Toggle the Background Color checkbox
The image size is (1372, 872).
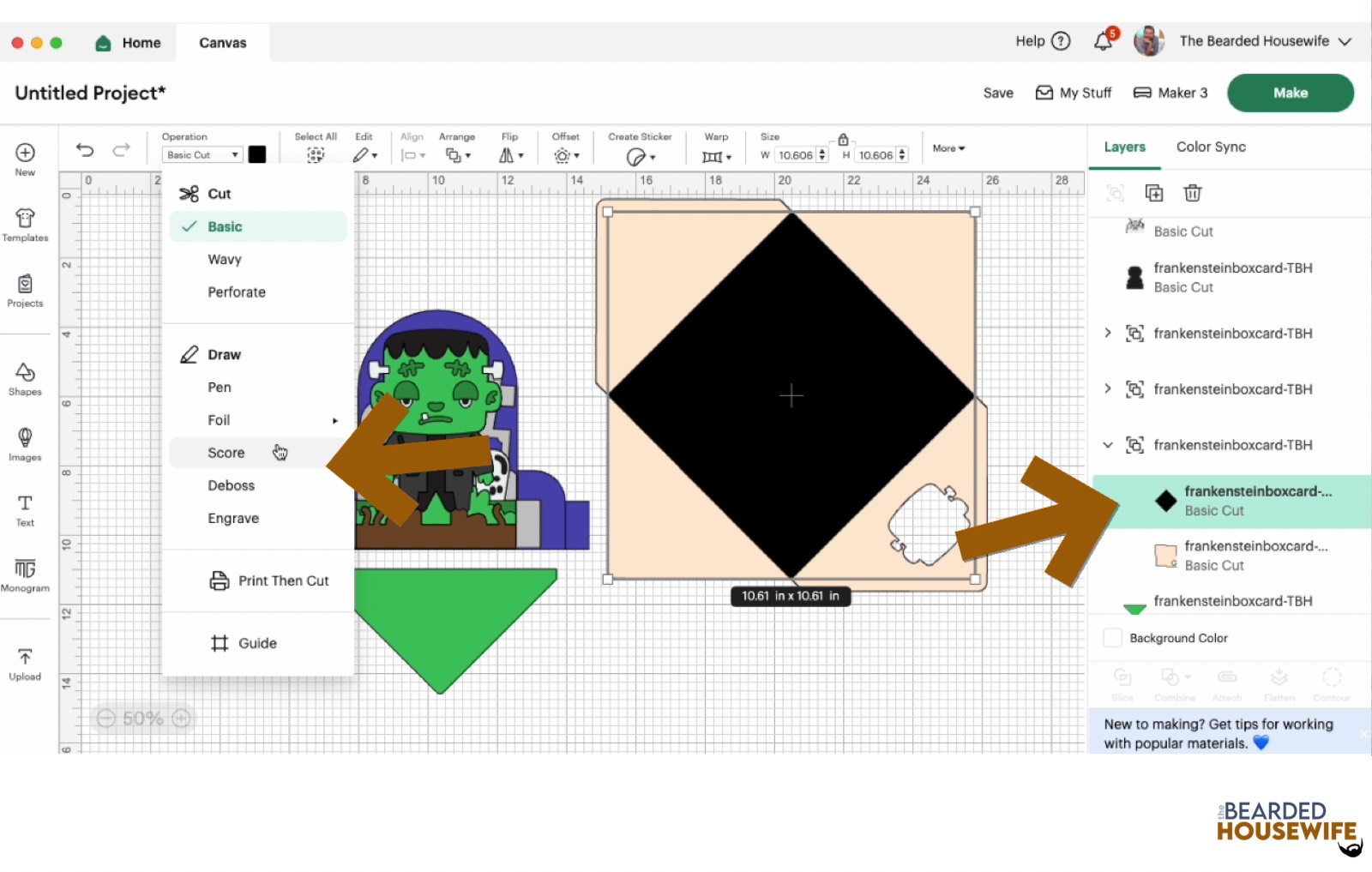[1112, 638]
